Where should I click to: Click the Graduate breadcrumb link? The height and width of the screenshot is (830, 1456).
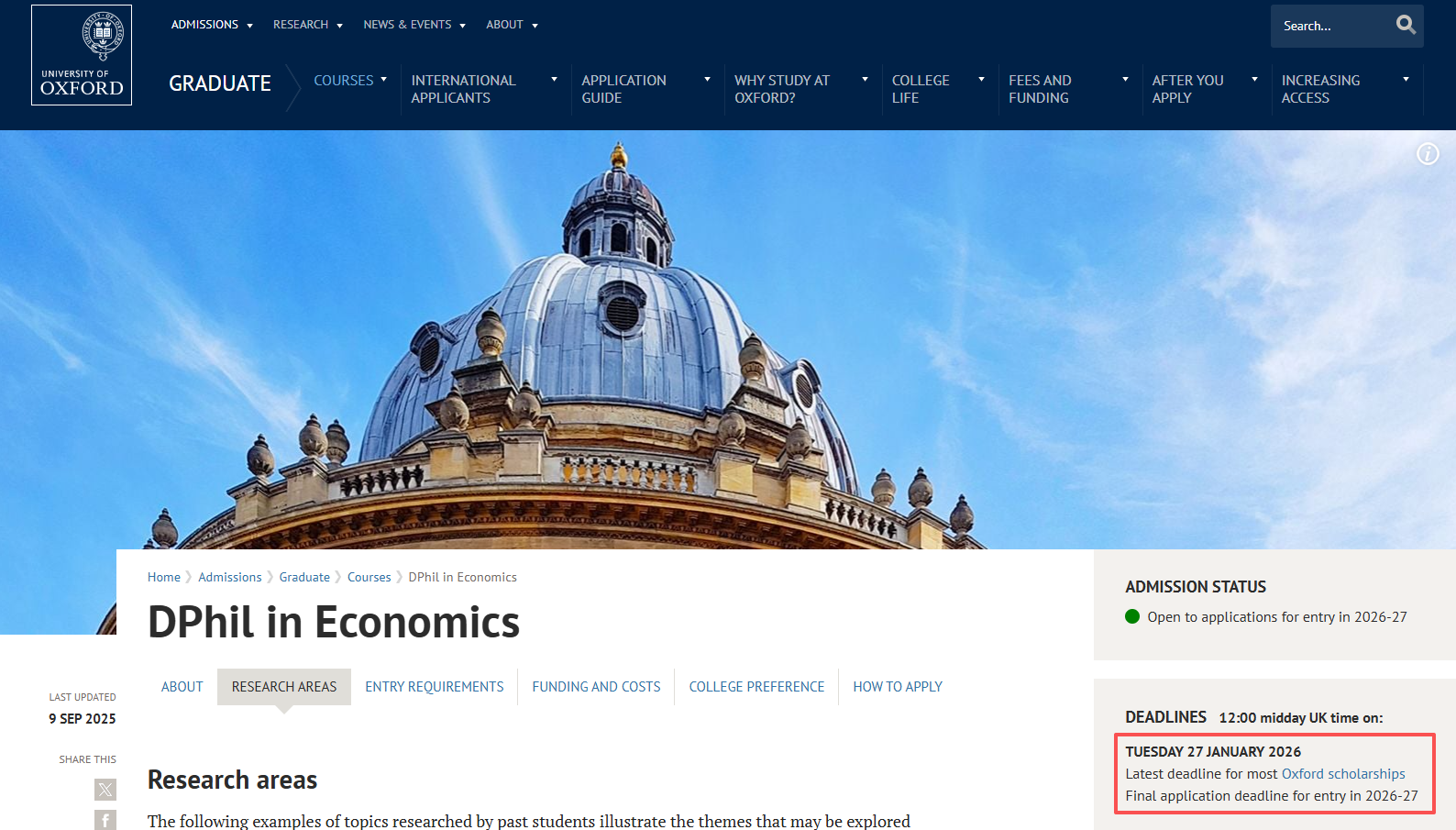(x=304, y=577)
